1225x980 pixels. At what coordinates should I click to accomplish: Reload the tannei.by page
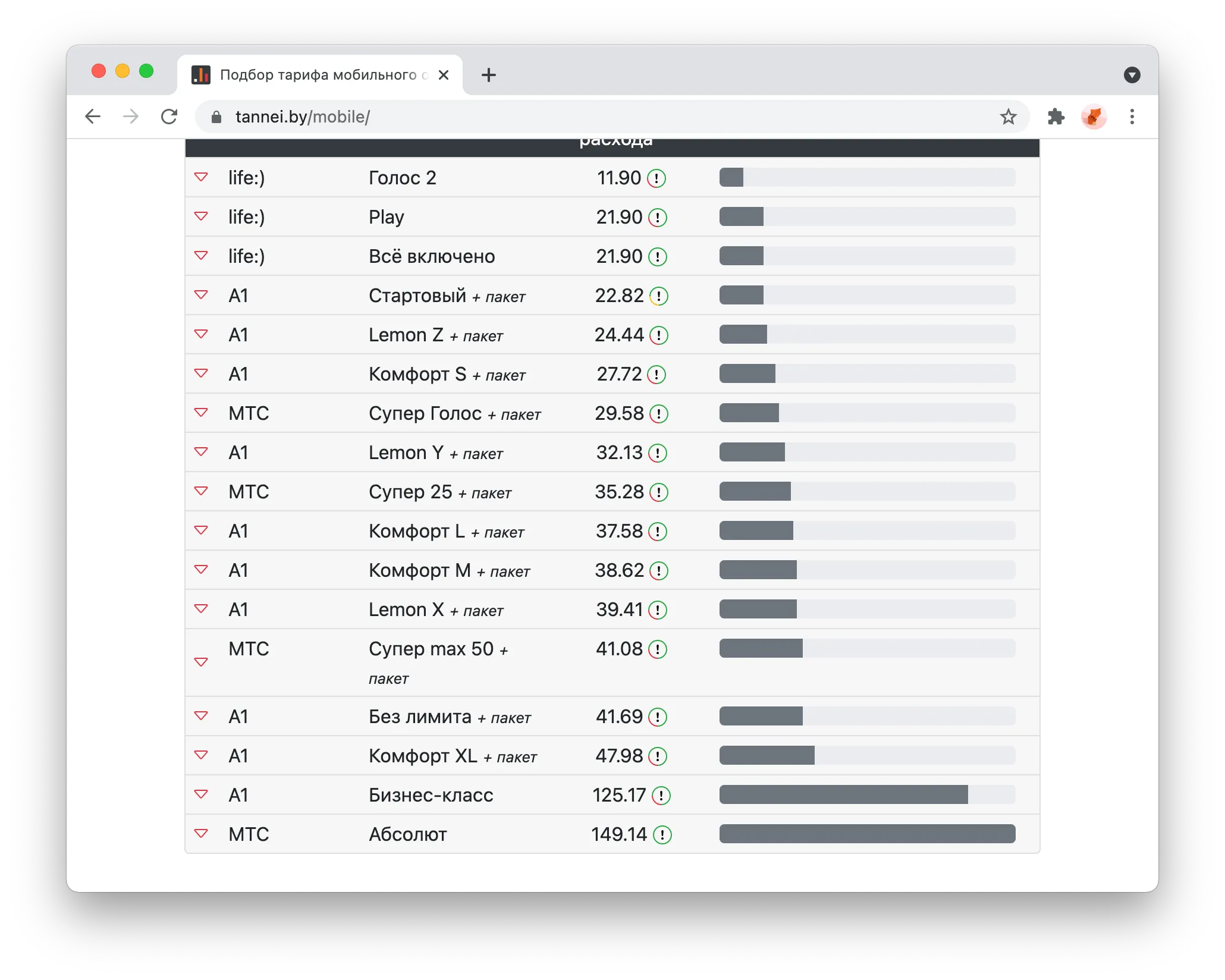click(169, 117)
